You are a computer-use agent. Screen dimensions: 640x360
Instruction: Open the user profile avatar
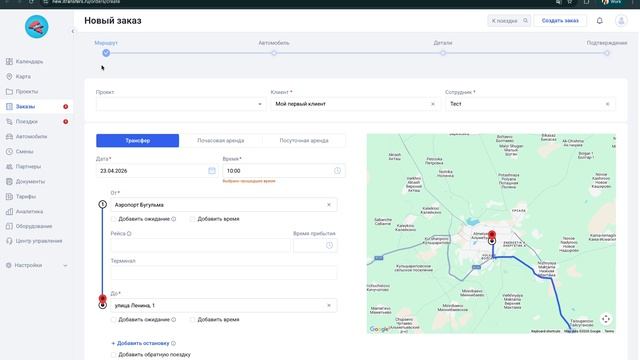pyautogui.click(x=621, y=20)
